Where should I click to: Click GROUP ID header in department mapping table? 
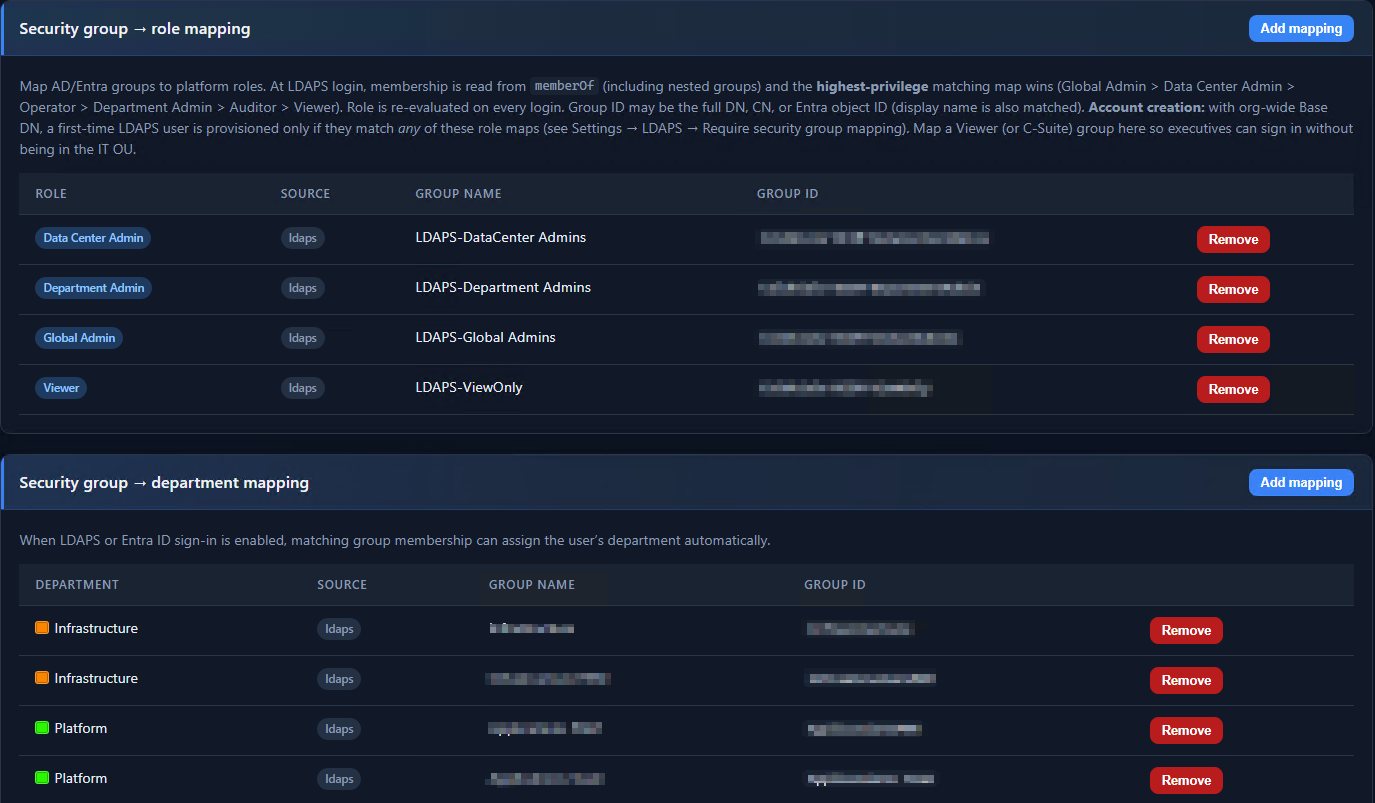[x=835, y=585]
